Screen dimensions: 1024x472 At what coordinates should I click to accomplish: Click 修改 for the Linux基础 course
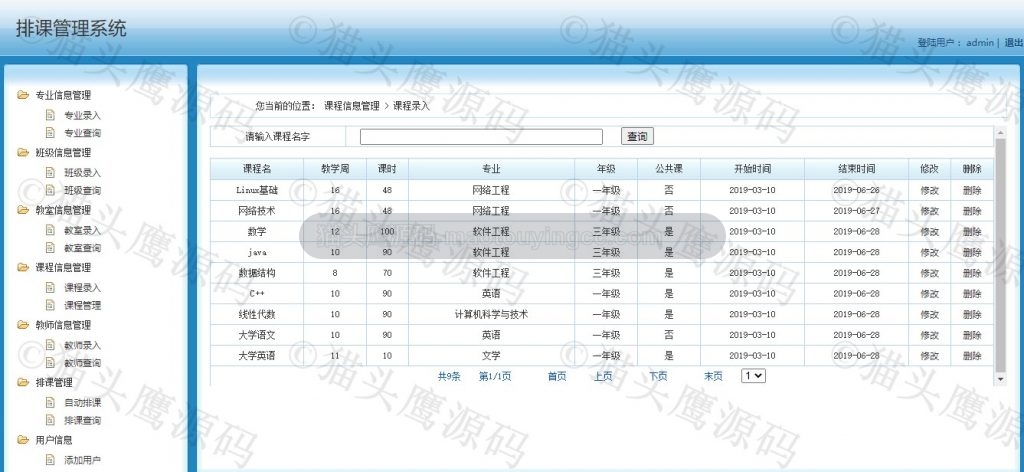click(x=929, y=191)
